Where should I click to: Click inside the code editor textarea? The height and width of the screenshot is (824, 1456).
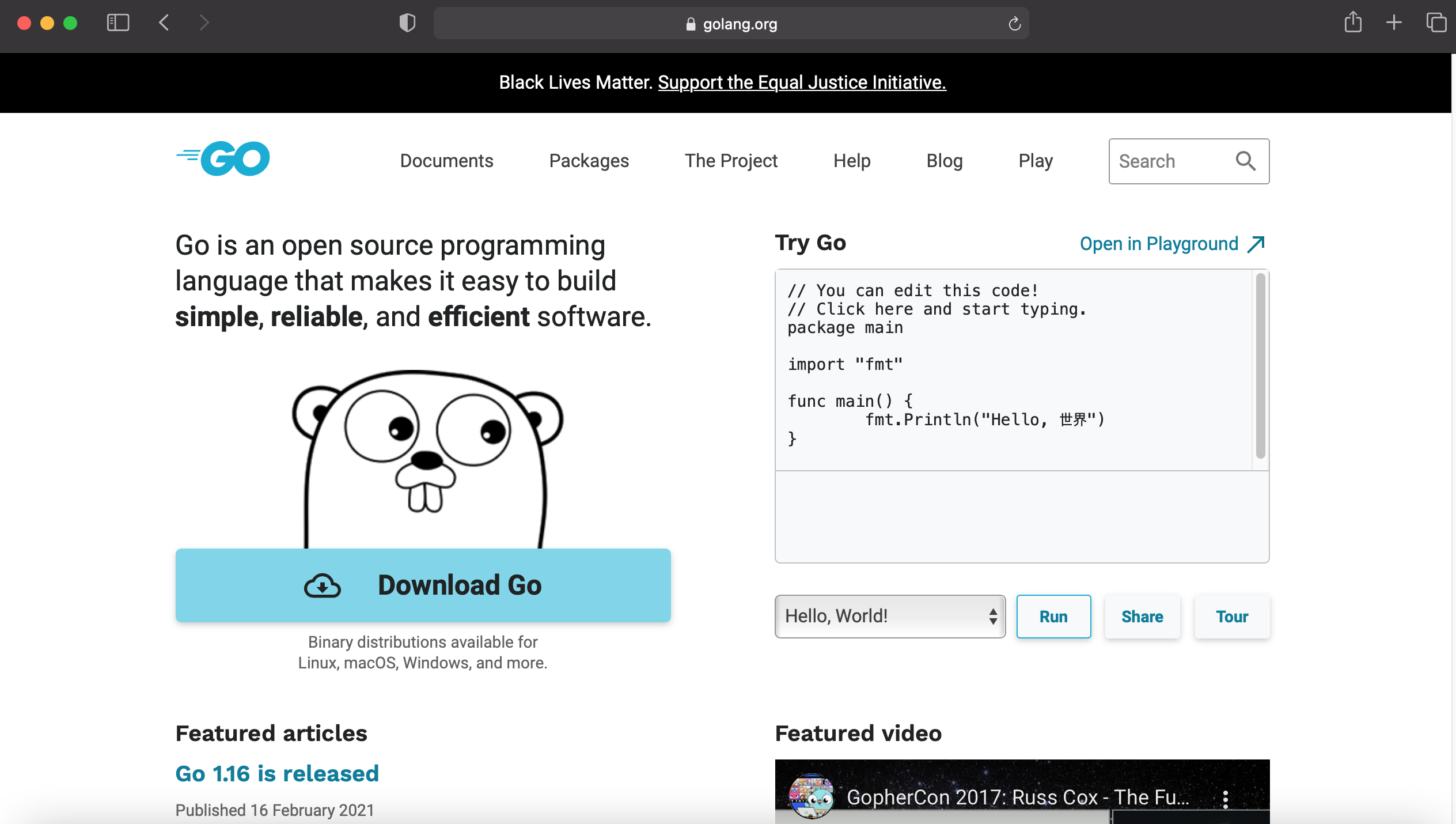coord(1014,370)
